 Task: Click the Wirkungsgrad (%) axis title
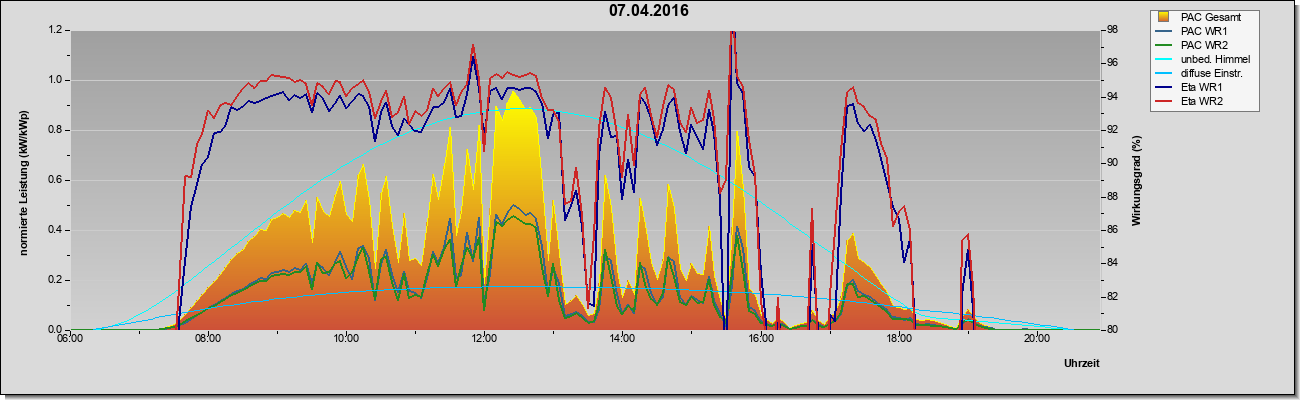pyautogui.click(x=1137, y=179)
